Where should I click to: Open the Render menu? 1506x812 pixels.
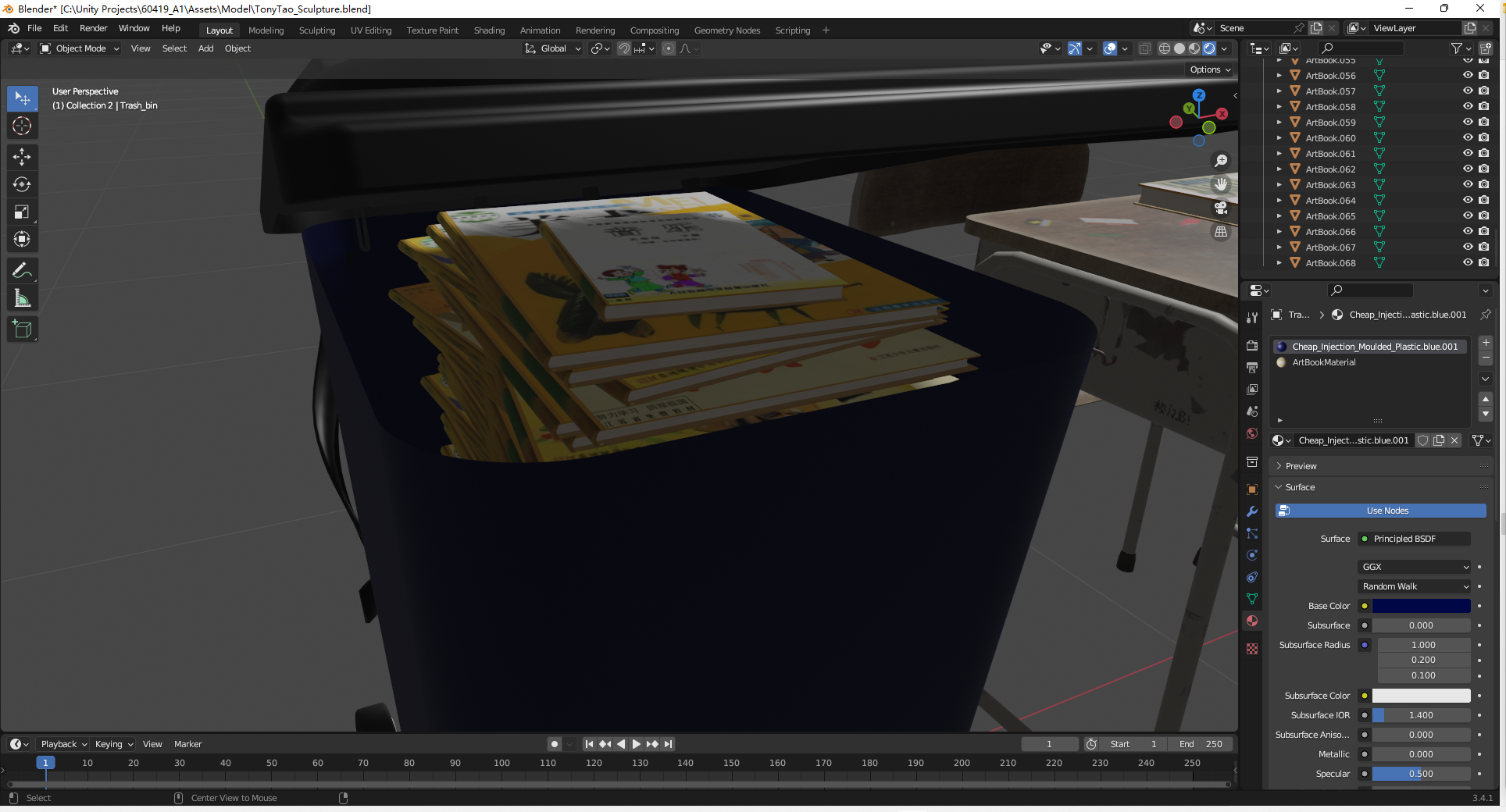93,28
